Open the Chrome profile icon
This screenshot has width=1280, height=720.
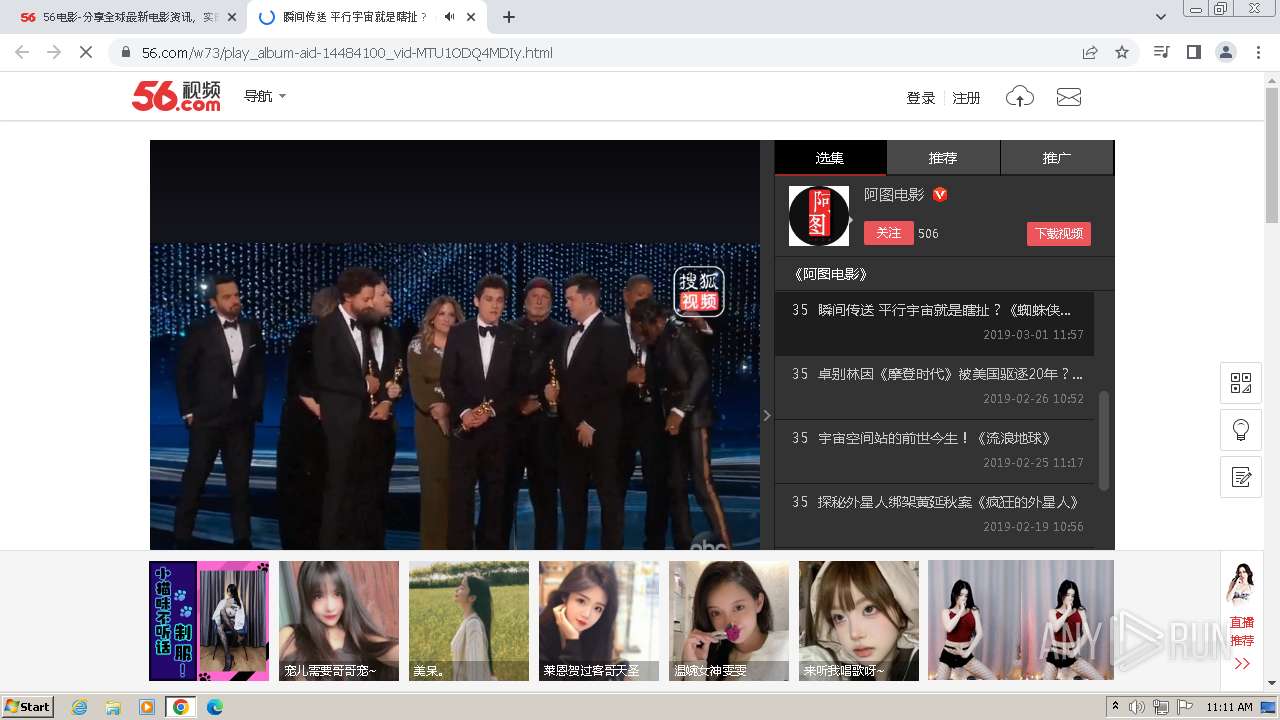point(1226,52)
